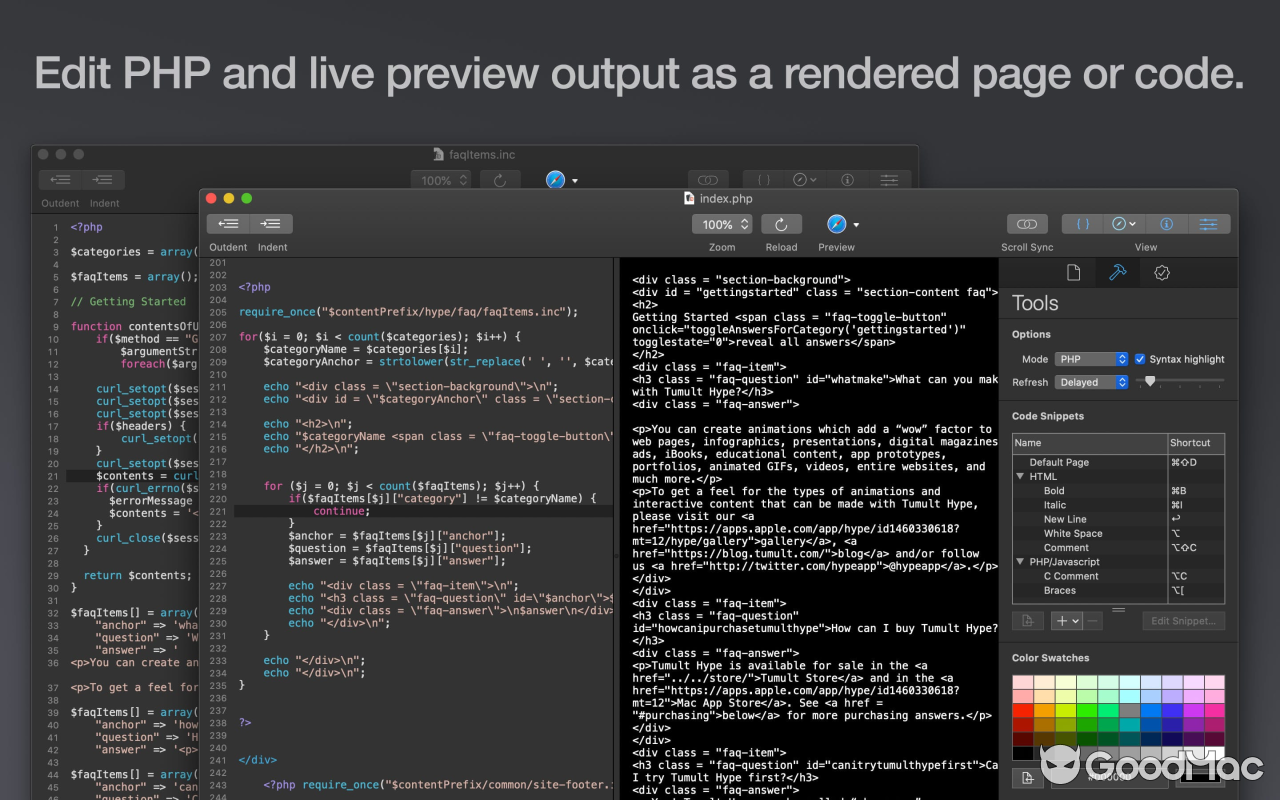Toggle the Syntax highlight checkbox
This screenshot has width=1280, height=800.
click(x=1141, y=359)
